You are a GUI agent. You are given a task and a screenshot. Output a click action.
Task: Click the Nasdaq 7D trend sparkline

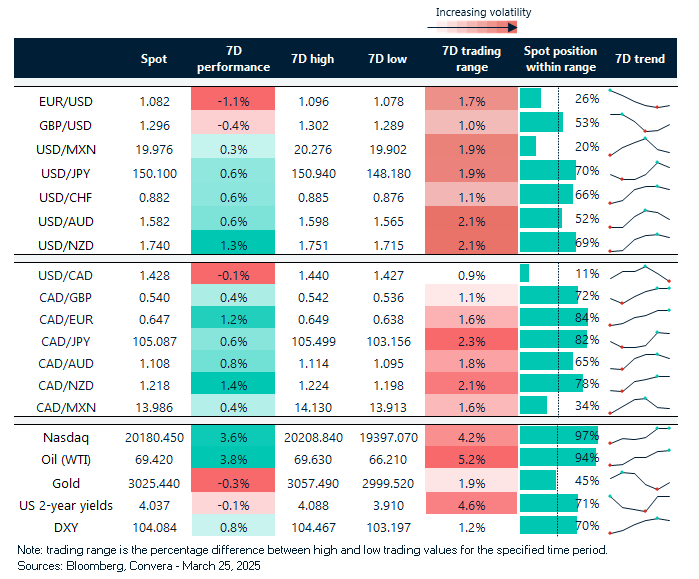pos(640,436)
